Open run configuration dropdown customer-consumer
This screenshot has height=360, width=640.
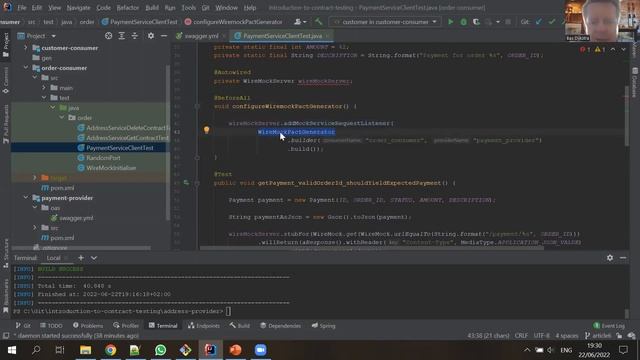385,22
